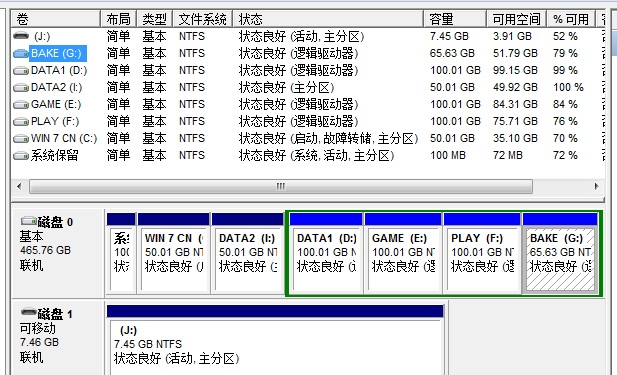Screen dimensions: 617x375
Task: Select the WIN 7 CN partition block on Disk 0
Action: (174, 253)
